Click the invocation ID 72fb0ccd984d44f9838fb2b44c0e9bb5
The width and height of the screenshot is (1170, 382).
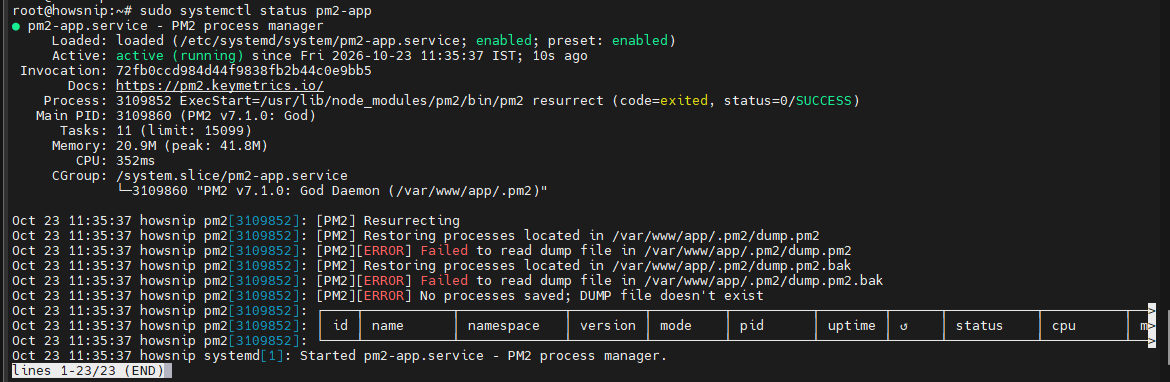[x=244, y=71]
